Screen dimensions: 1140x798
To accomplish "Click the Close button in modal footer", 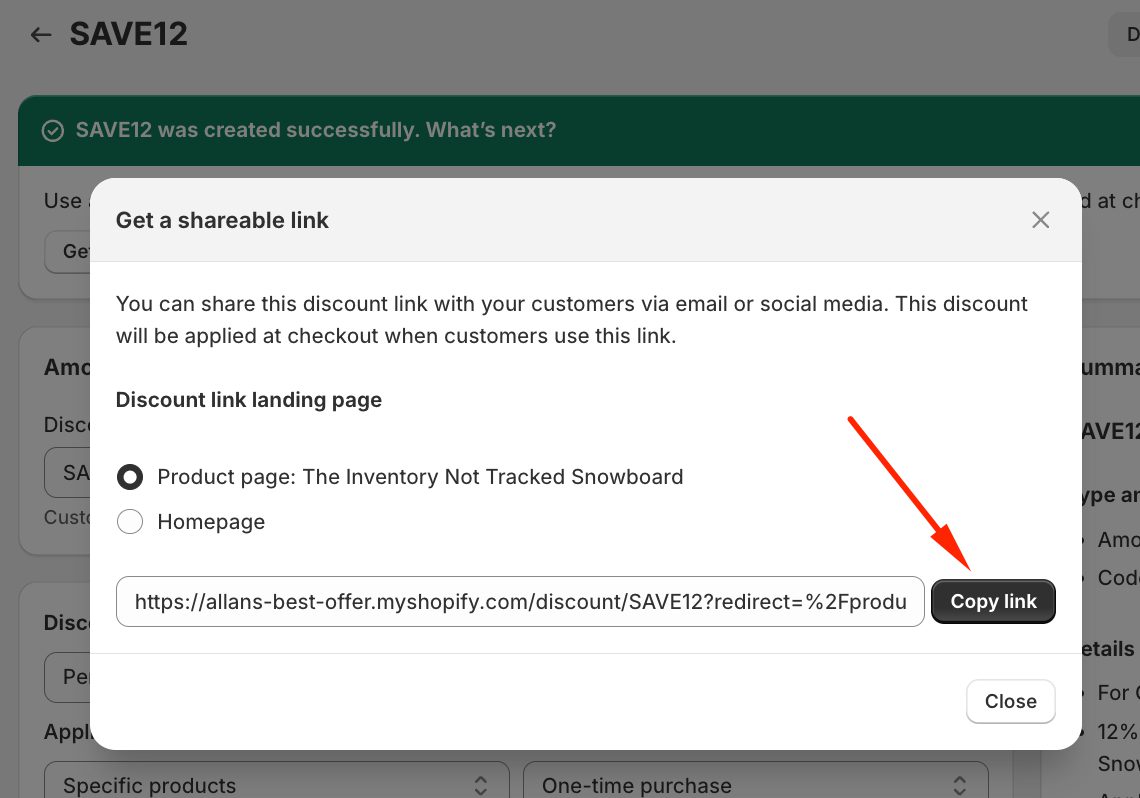I will 1010,701.
